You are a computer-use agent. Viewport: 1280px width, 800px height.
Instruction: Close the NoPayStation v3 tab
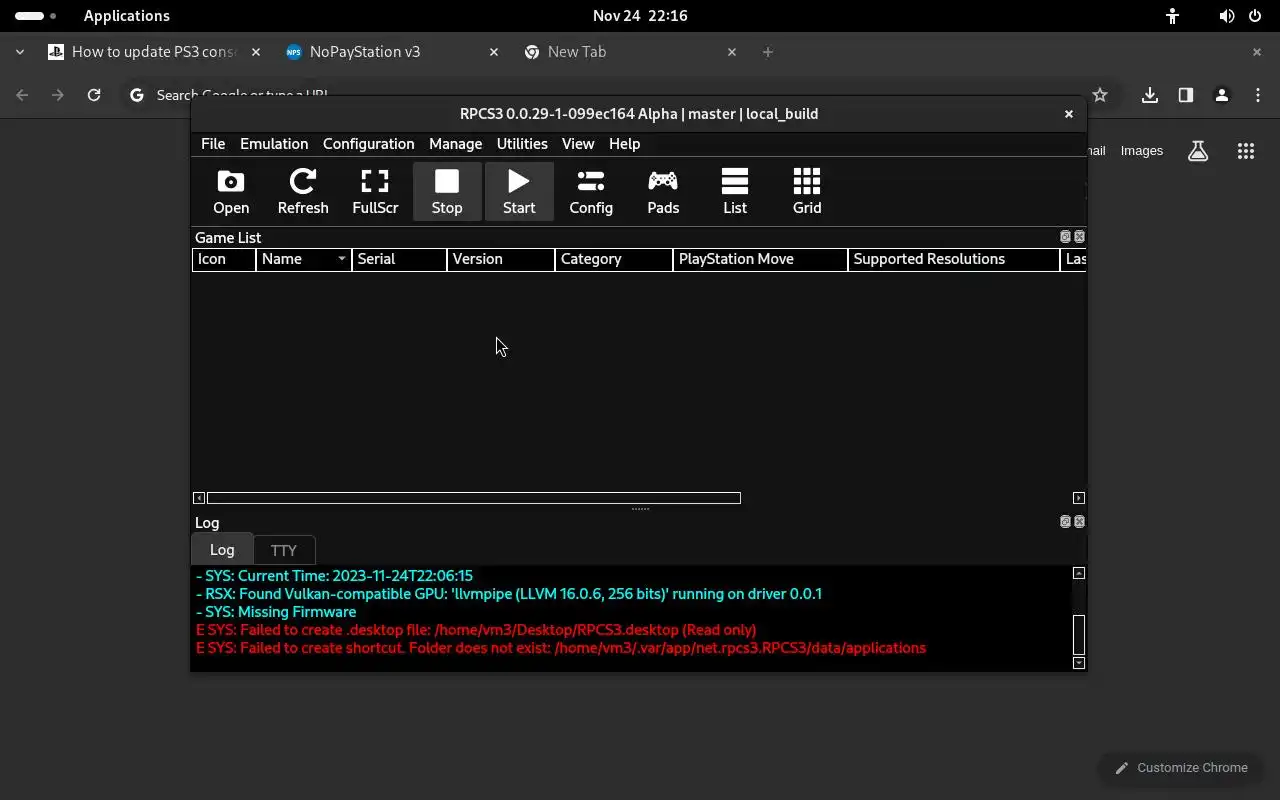494,52
